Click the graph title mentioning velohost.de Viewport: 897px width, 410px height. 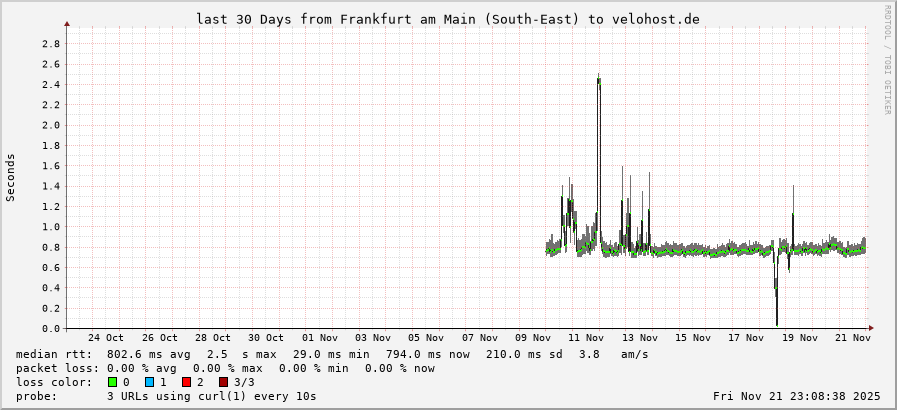[x=448, y=19]
